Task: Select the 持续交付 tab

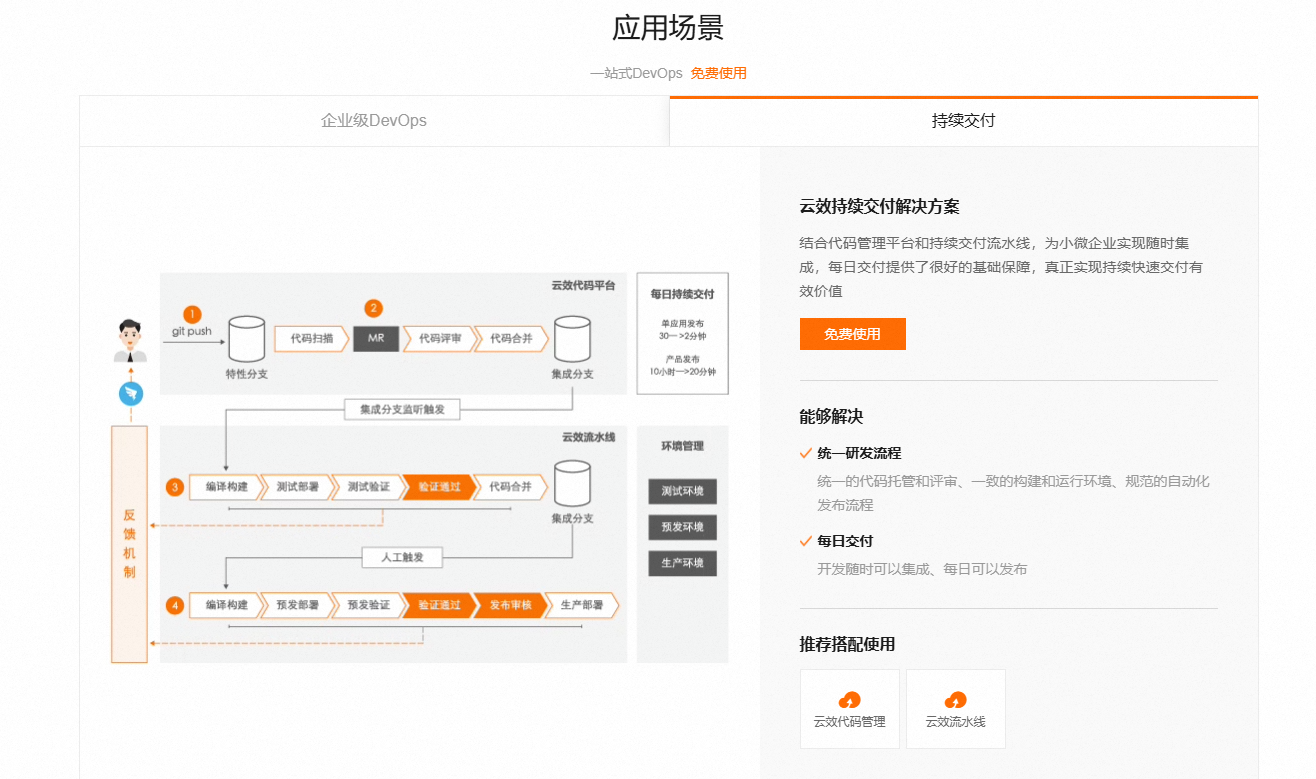Action: [963, 121]
